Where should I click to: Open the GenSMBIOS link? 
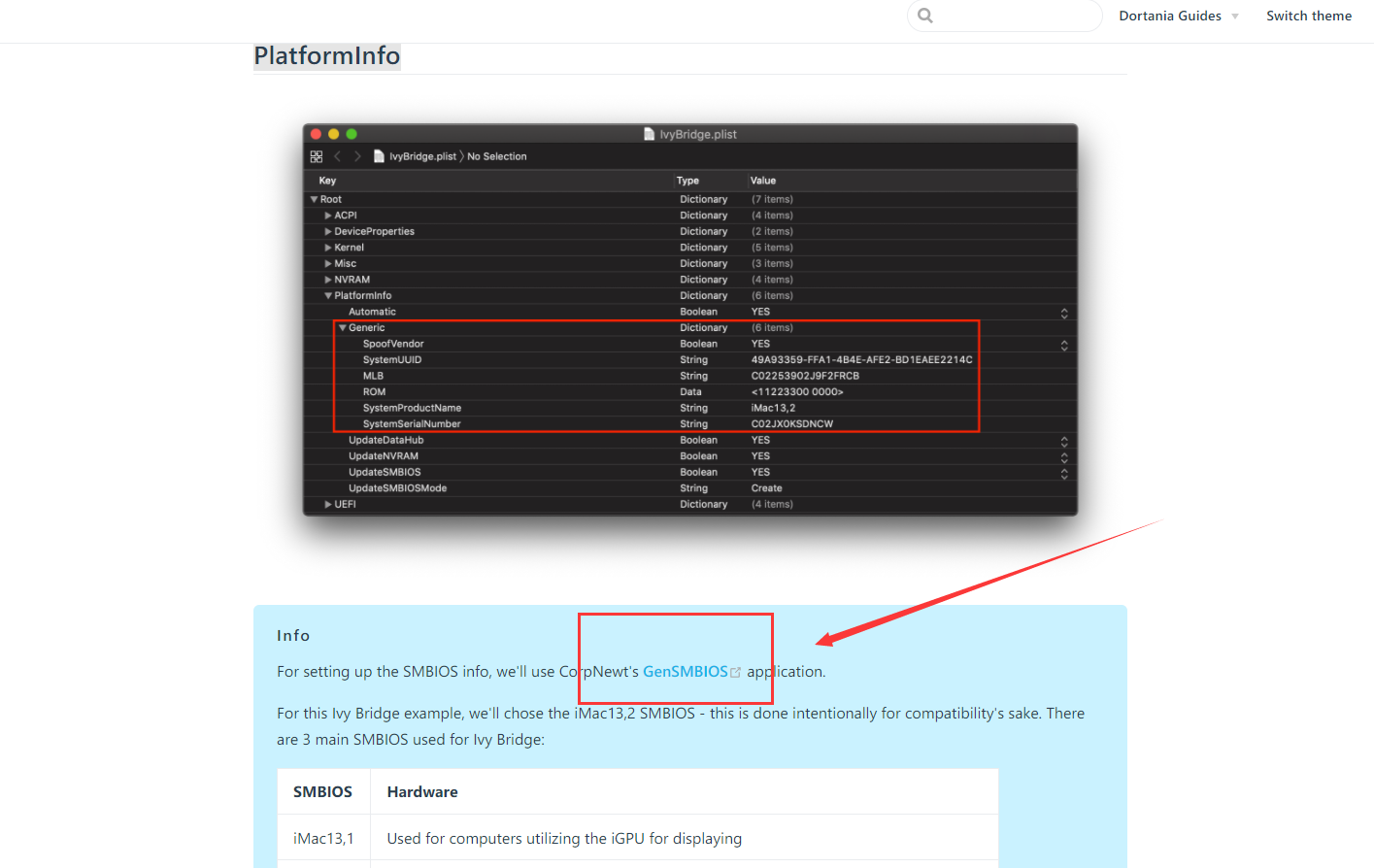(685, 672)
